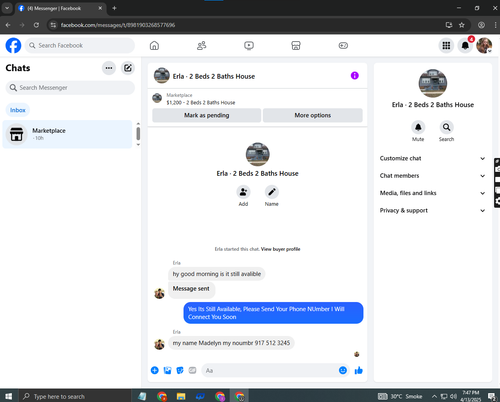Focus the Search Messenger field

(x=70, y=88)
